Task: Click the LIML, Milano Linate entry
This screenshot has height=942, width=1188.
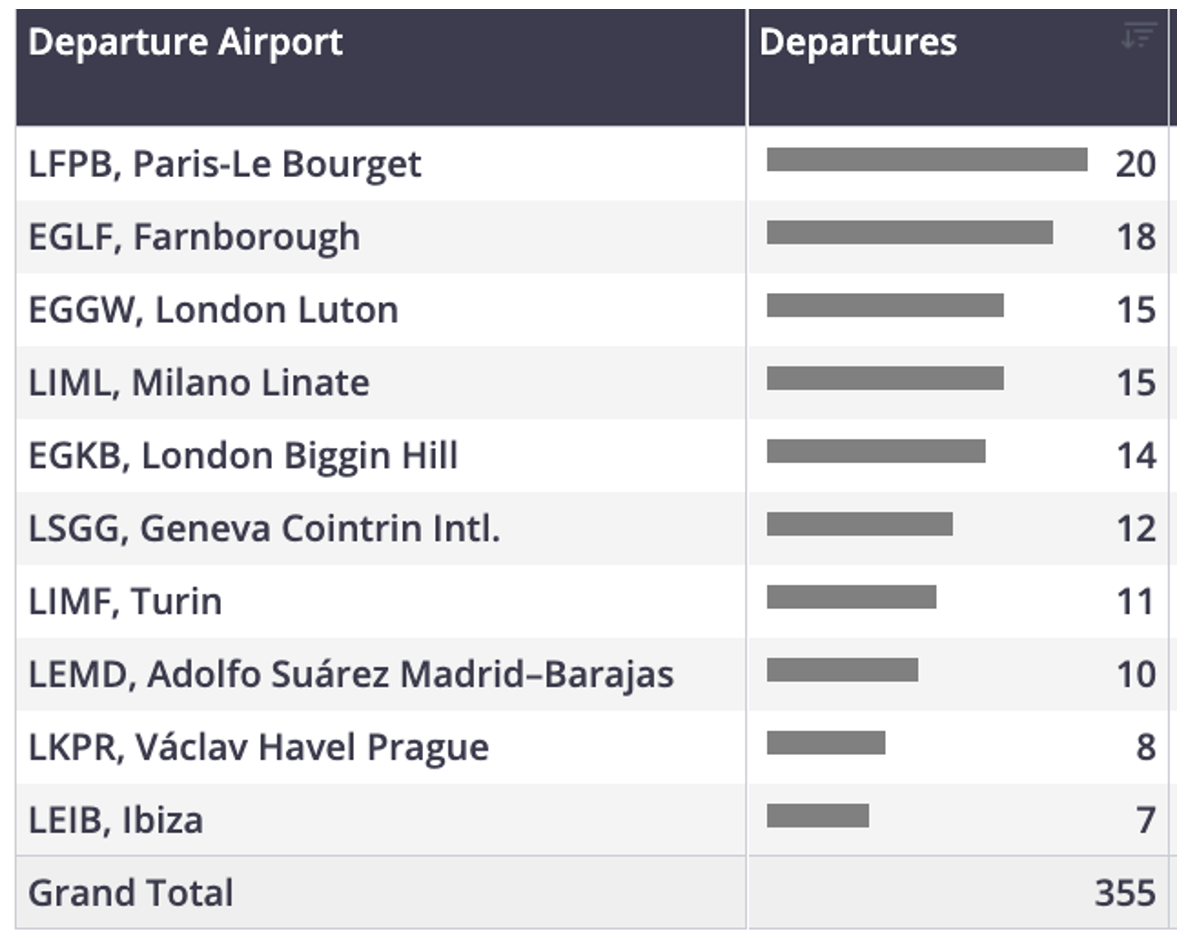Action: pyautogui.click(x=199, y=382)
